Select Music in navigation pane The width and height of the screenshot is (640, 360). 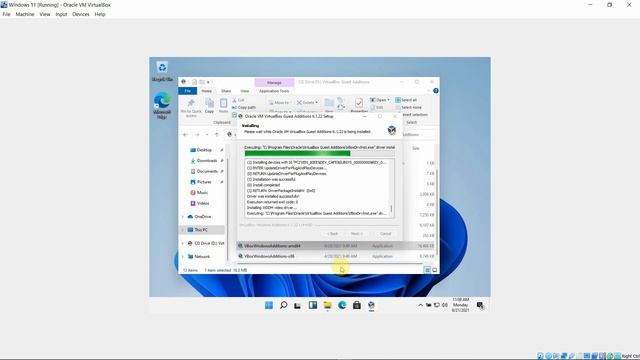[200, 193]
